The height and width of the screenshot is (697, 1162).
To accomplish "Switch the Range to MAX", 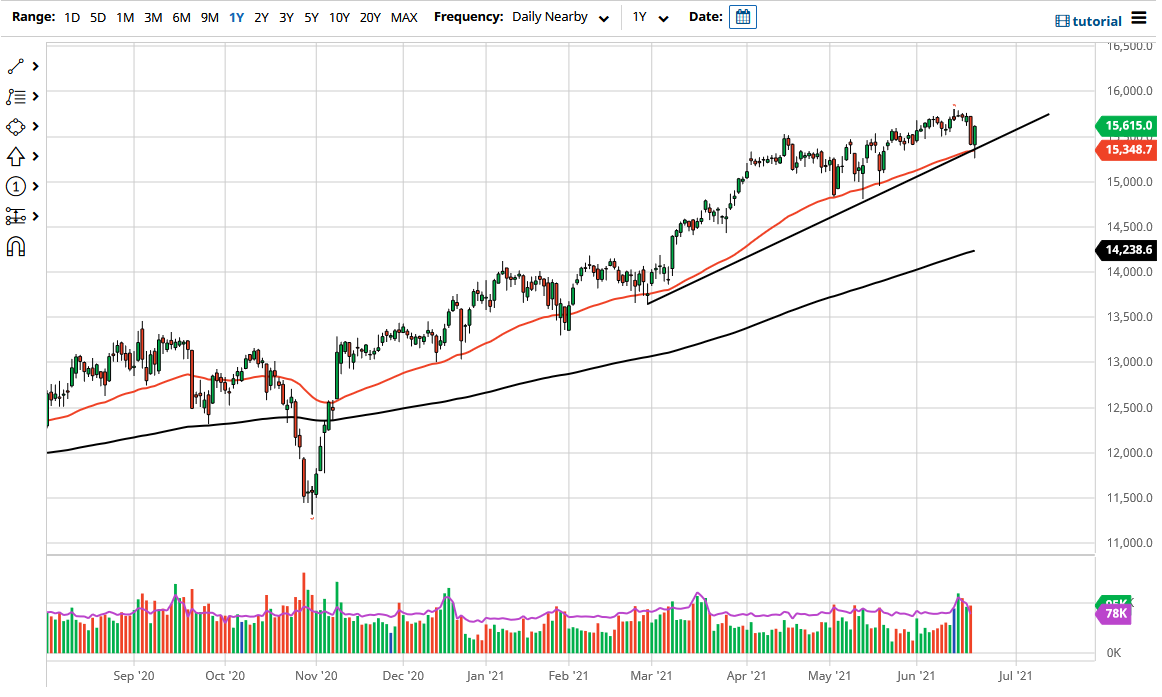I will click(x=404, y=17).
